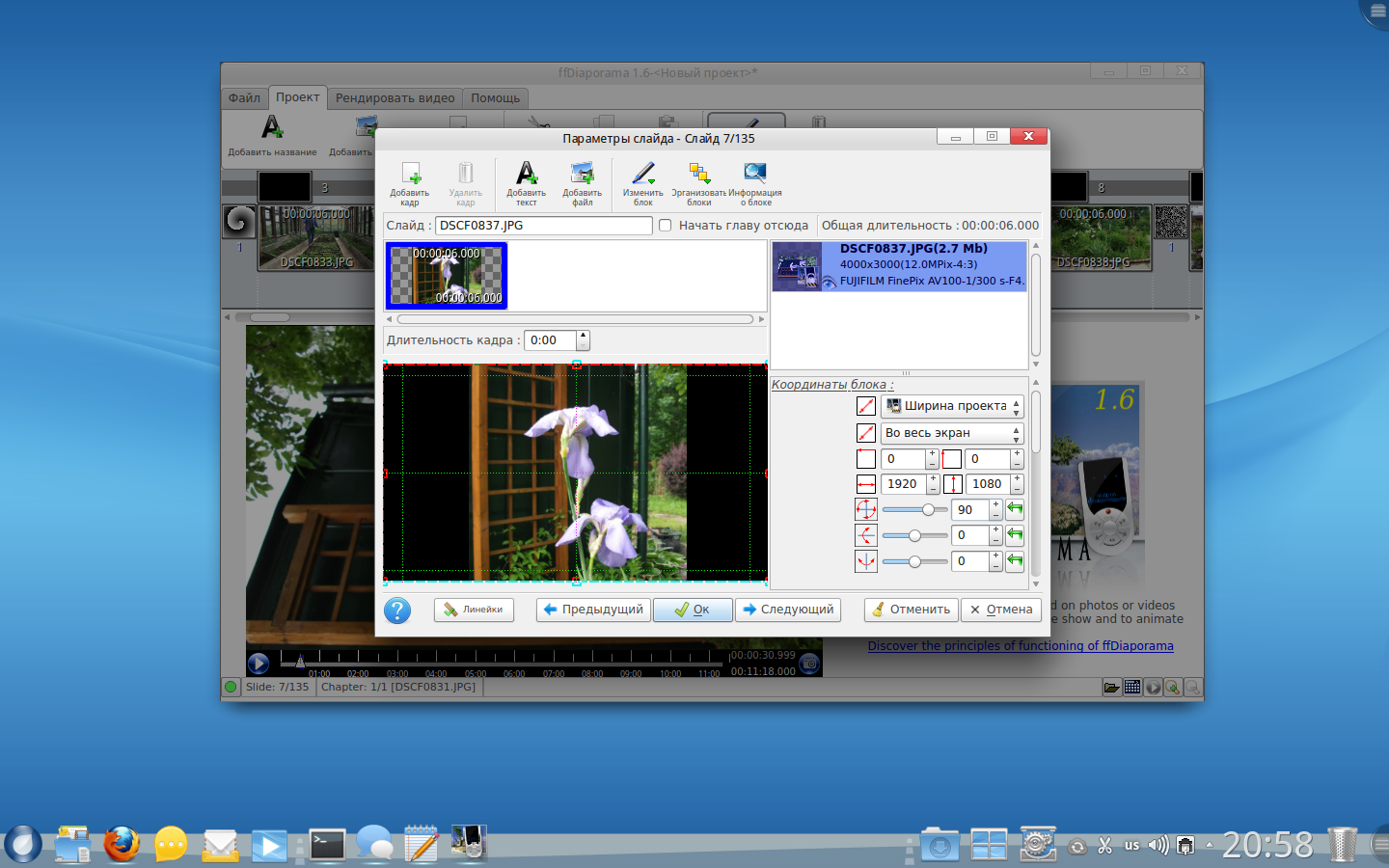
Task: Enable the Начать главу отсюда checkbox
Action: tap(666, 226)
